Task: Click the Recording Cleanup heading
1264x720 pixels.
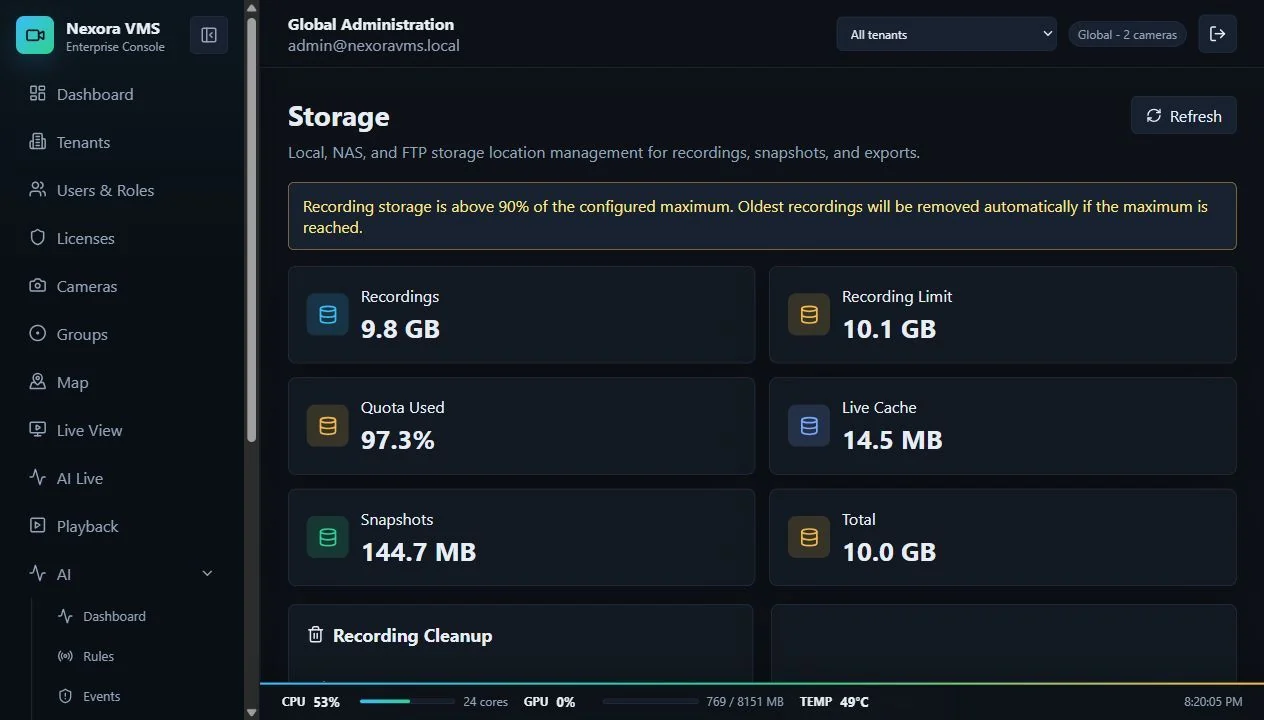Action: (412, 635)
